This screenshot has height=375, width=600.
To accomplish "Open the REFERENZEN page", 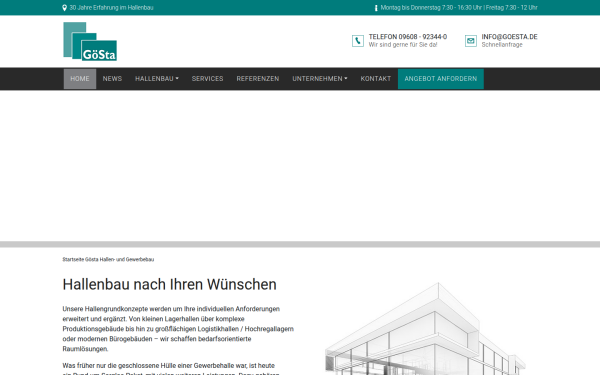I will pos(258,79).
